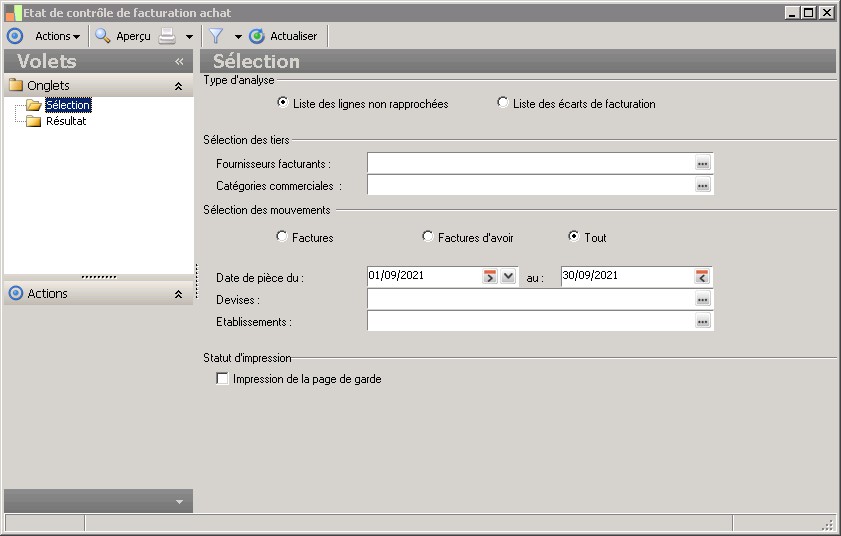Collapse the Volets side pane

(x=179, y=61)
